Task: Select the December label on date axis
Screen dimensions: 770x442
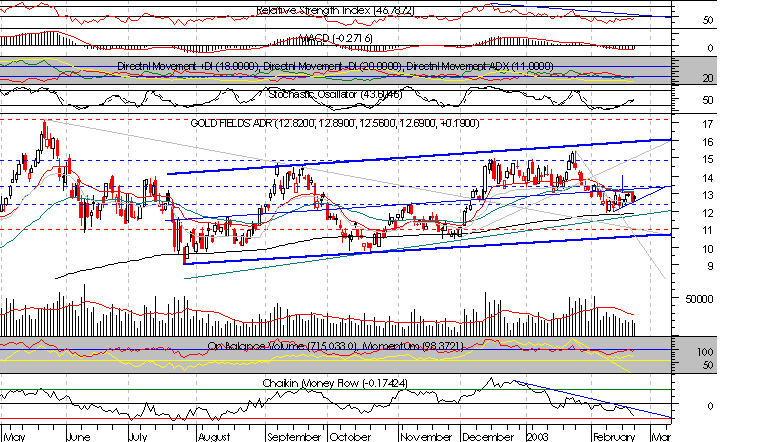Action: click(488, 437)
